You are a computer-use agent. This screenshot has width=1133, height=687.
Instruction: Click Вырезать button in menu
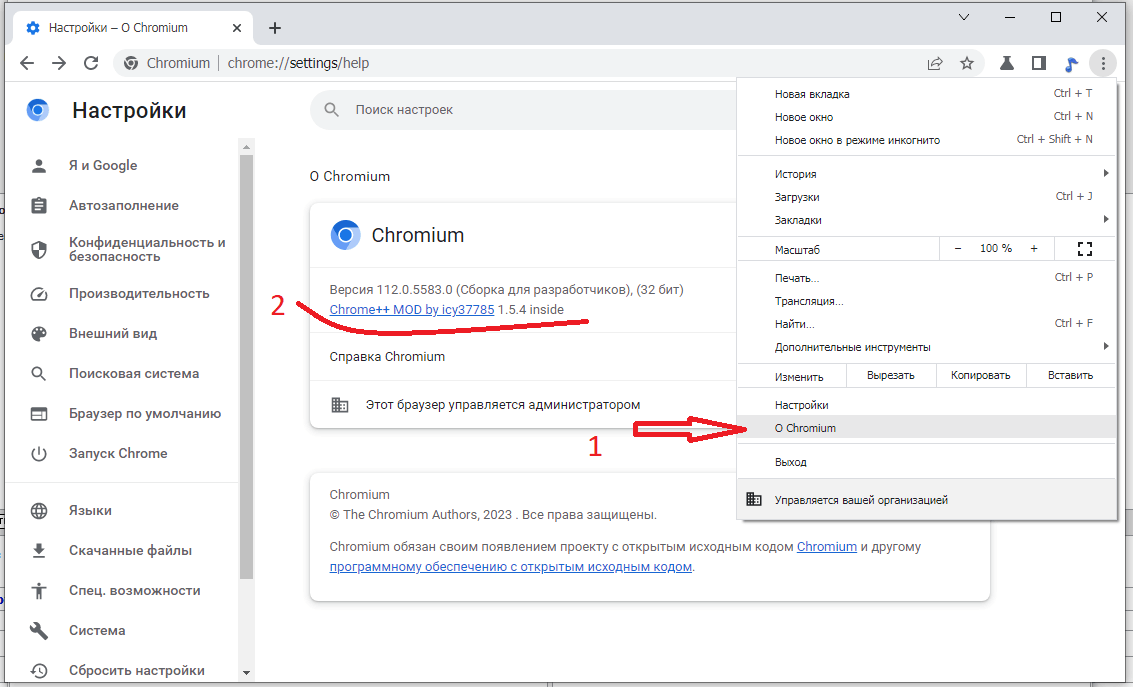pyautogui.click(x=891, y=376)
